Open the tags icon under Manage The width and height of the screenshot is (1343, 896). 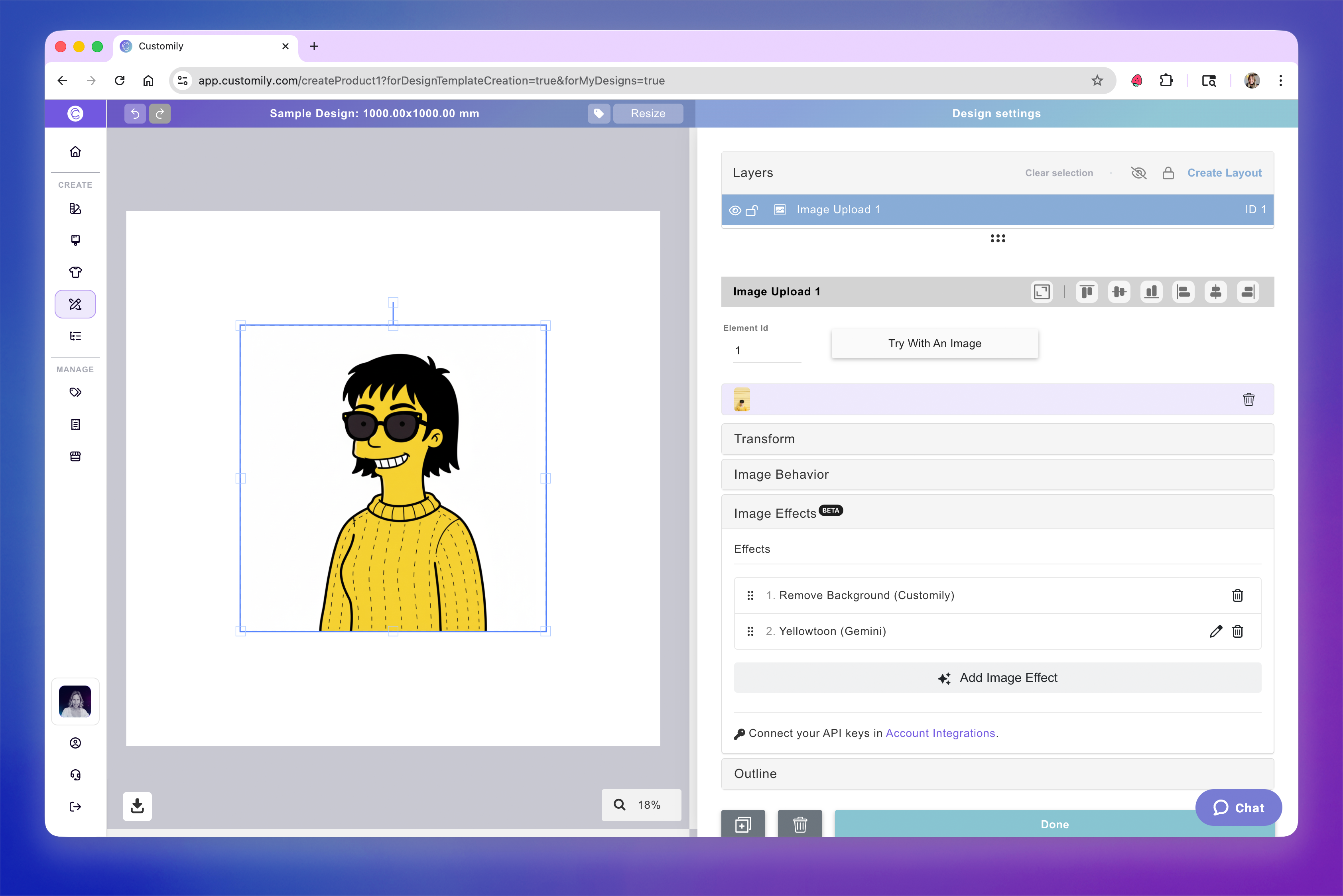point(75,392)
